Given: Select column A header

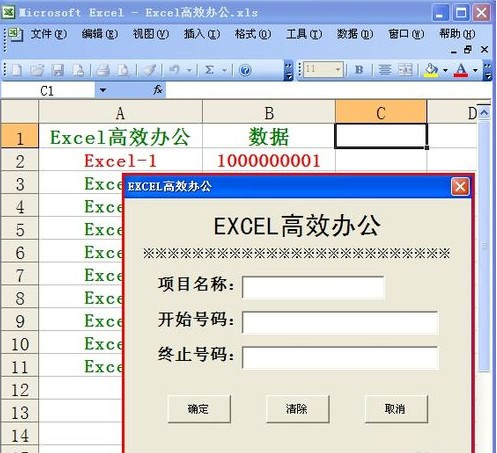Looking at the screenshot, I should click(120, 112).
